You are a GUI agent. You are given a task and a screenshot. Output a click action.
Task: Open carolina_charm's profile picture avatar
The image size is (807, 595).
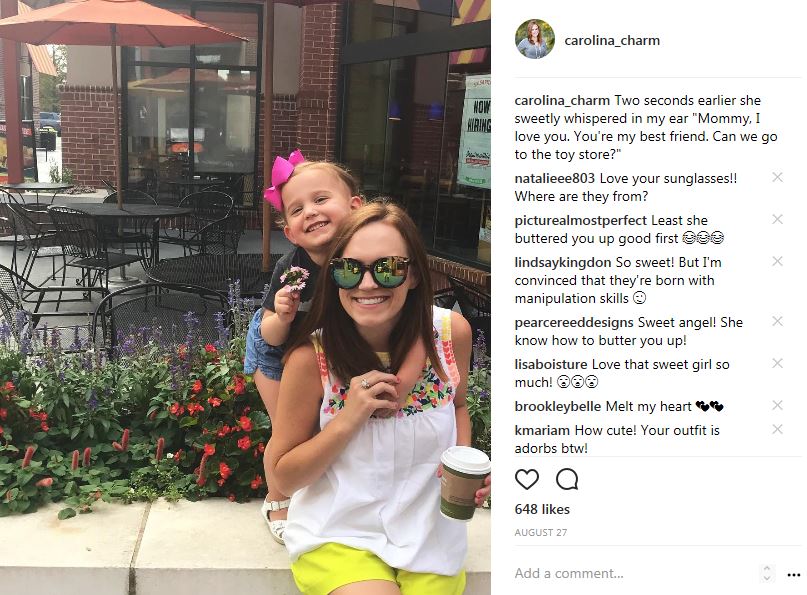pyautogui.click(x=535, y=40)
